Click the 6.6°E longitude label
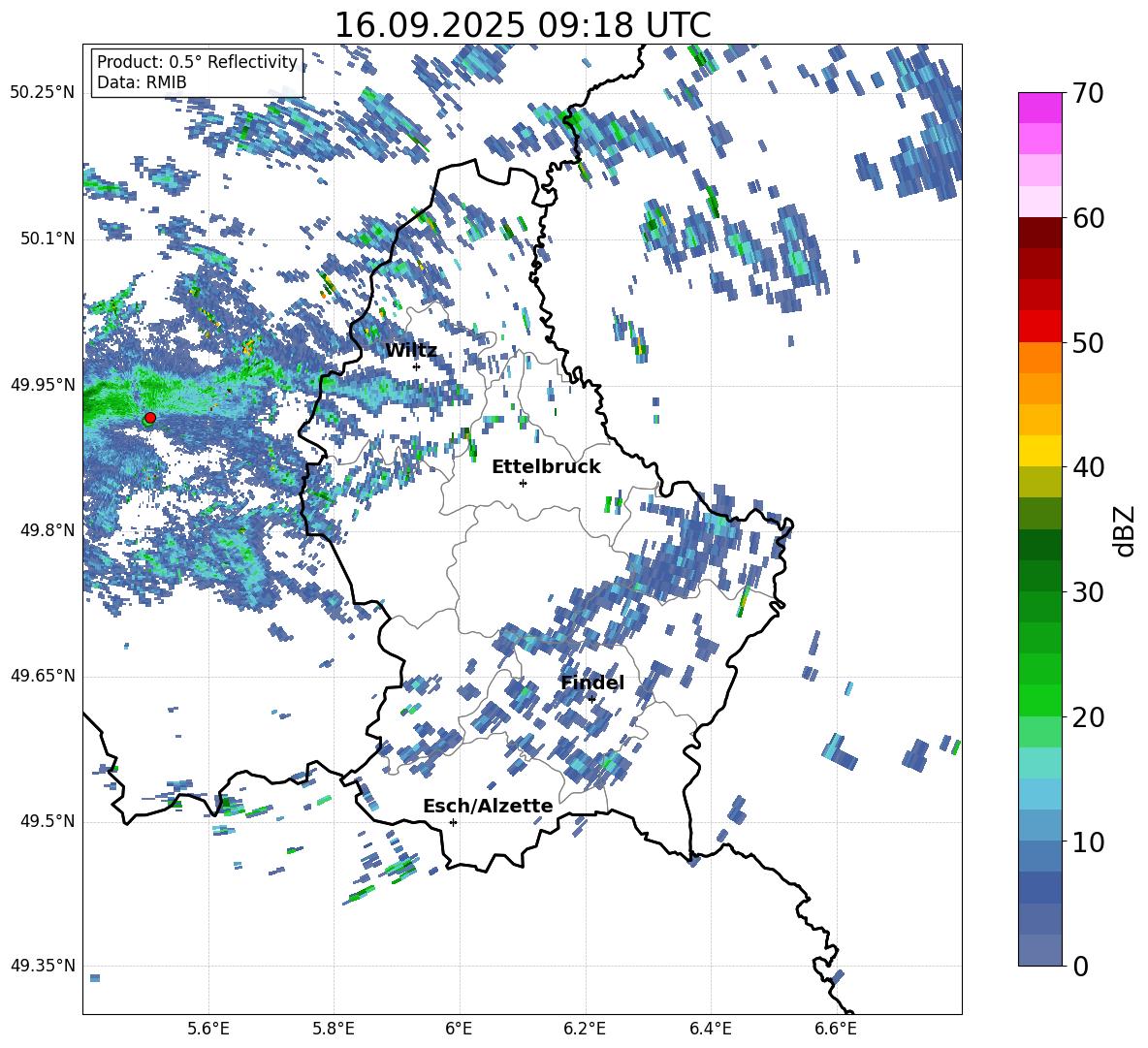Viewport: 1148px width, 1048px height. pyautogui.click(x=836, y=1029)
